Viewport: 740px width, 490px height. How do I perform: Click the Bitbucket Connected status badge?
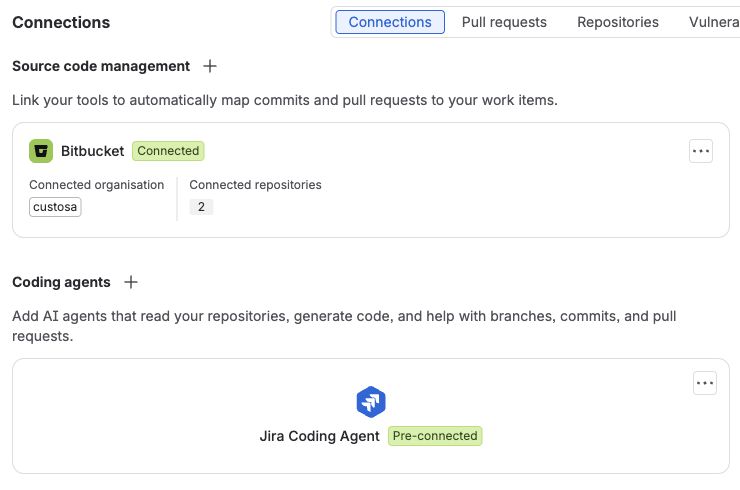[168, 151]
